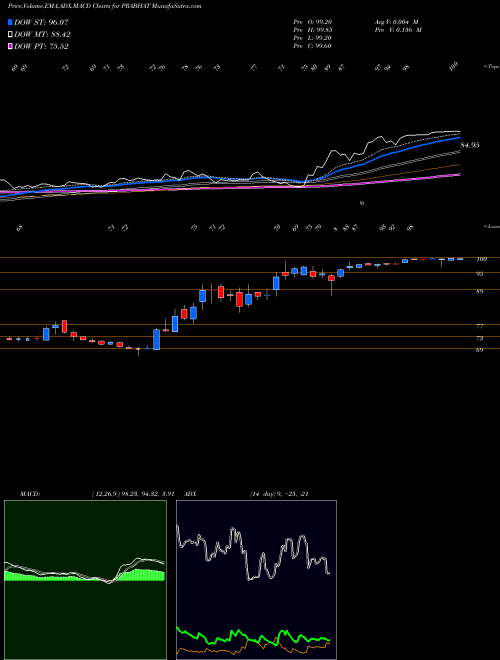
Task: Click the ADX '(14 day) 9, +23, -21' values
Action: 279,494
